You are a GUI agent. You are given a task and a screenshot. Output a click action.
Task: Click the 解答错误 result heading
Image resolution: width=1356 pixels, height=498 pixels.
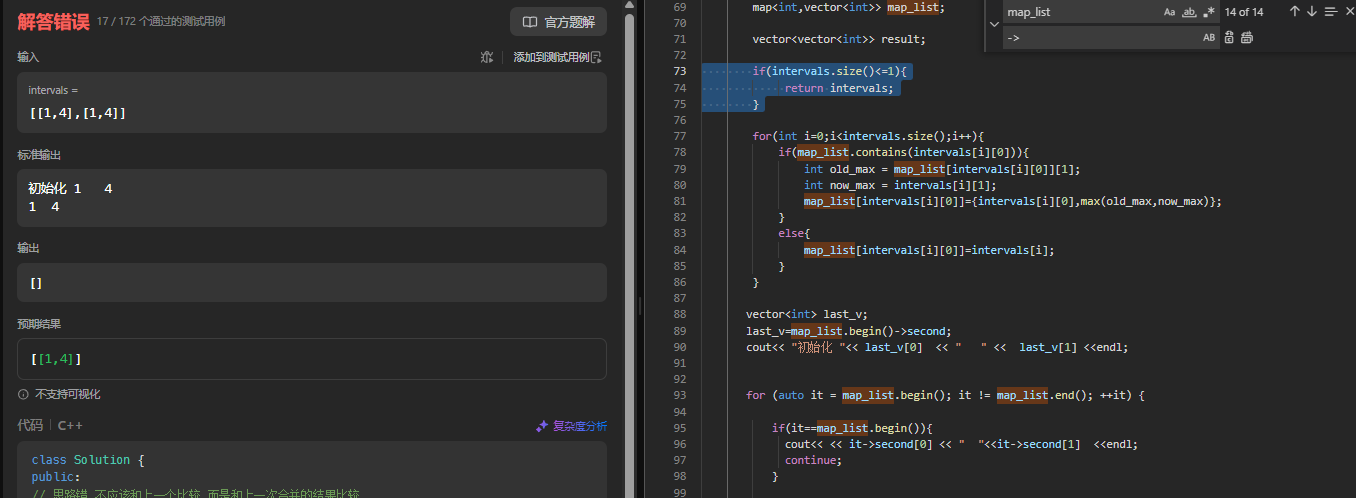point(53,21)
